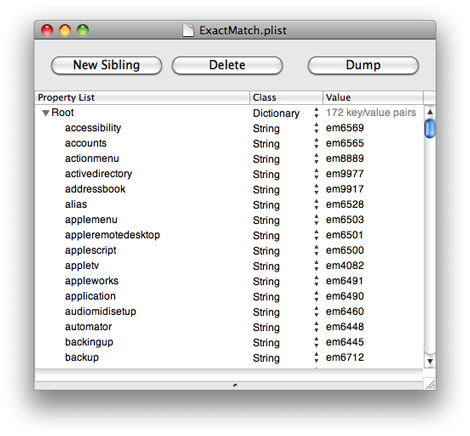Select the backup key

click(x=82, y=358)
